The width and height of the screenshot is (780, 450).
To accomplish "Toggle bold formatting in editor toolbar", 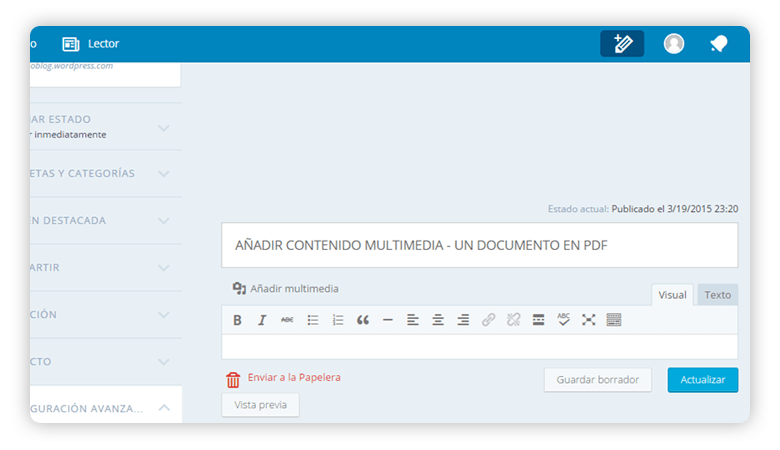I will [237, 320].
